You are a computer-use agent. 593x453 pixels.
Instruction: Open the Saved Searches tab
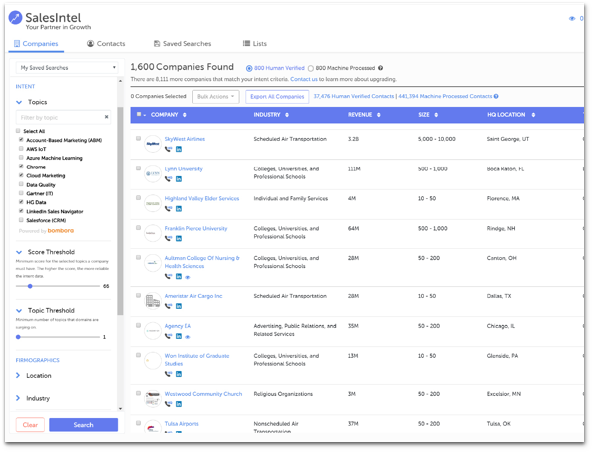[x=182, y=43]
